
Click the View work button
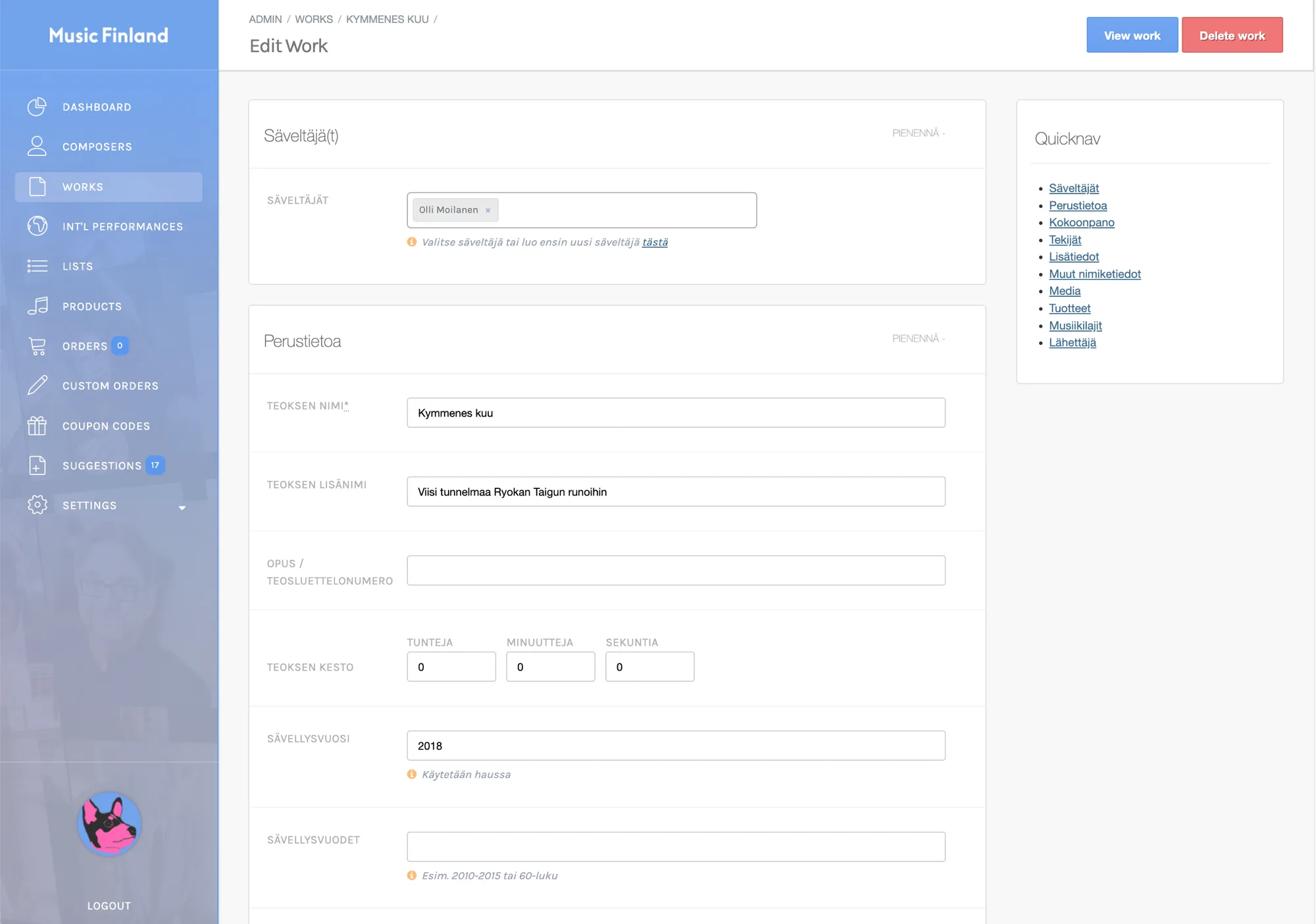[x=1132, y=35]
